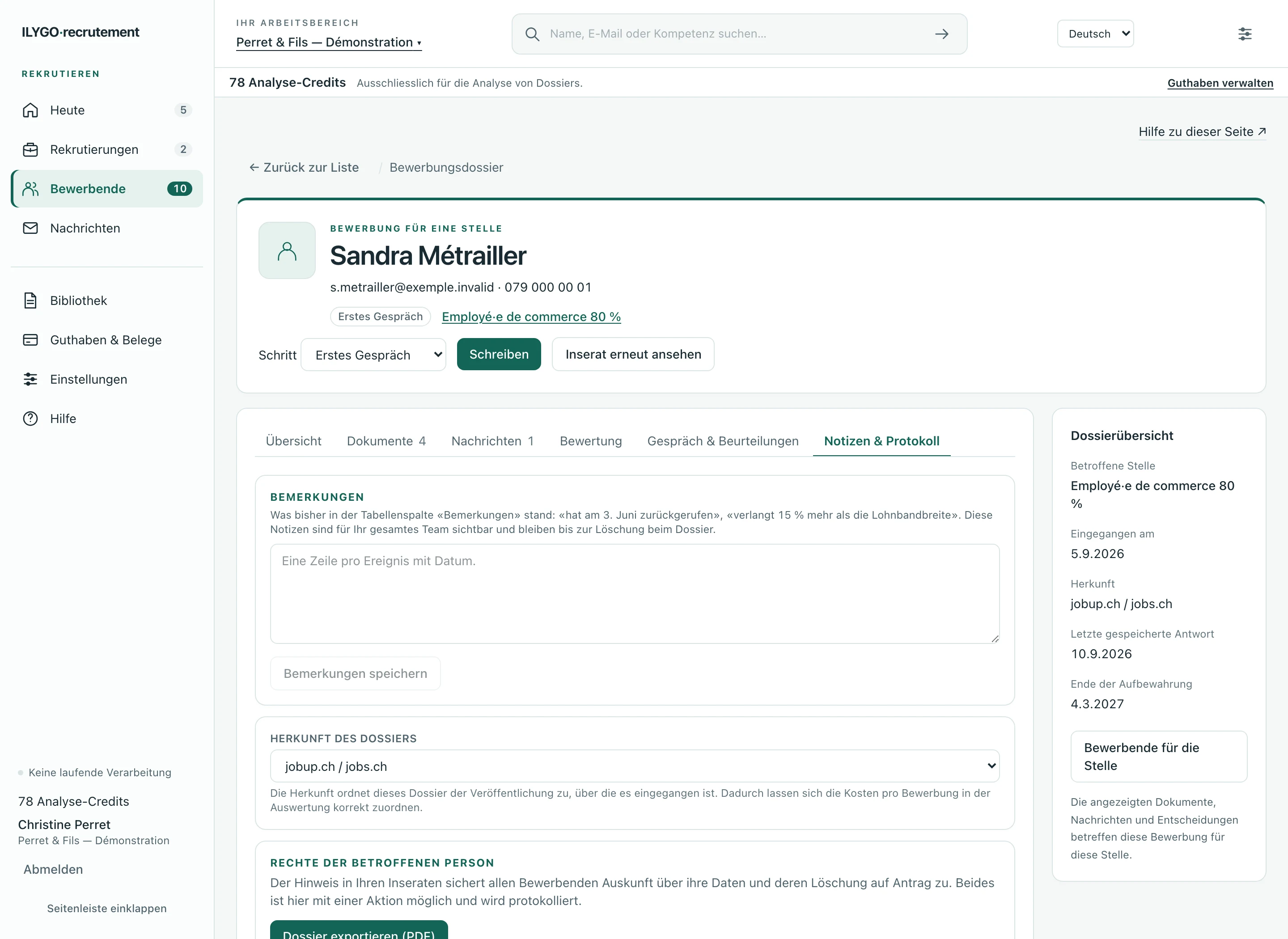Expand the Perret & Fils workspace switcher

click(x=329, y=42)
